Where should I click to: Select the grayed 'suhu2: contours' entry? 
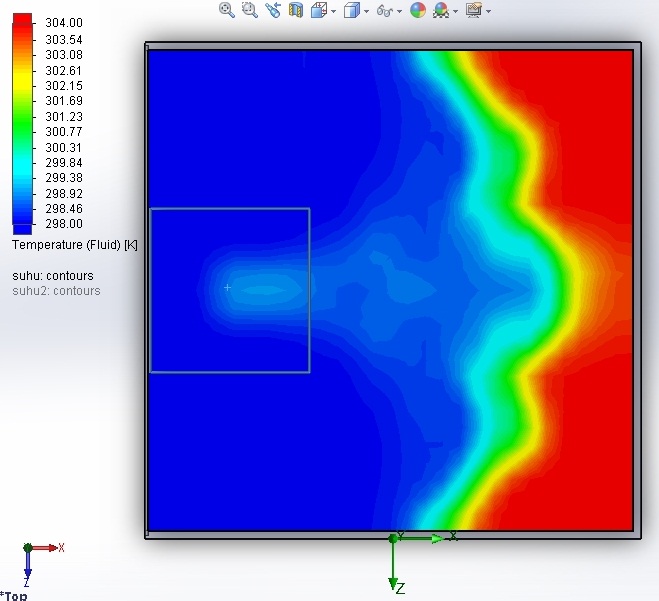[x=56, y=291]
